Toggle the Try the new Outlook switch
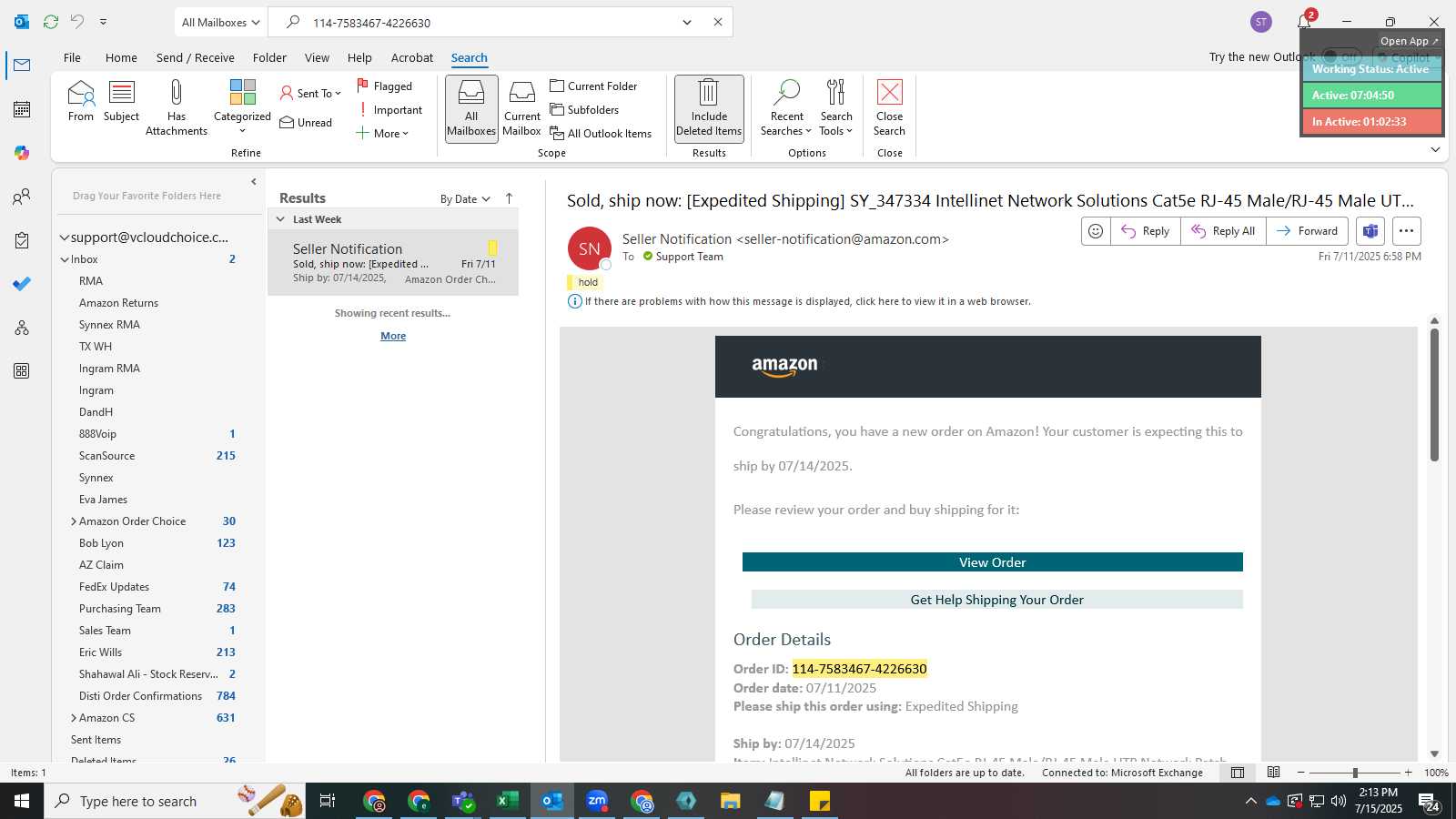 click(1341, 56)
